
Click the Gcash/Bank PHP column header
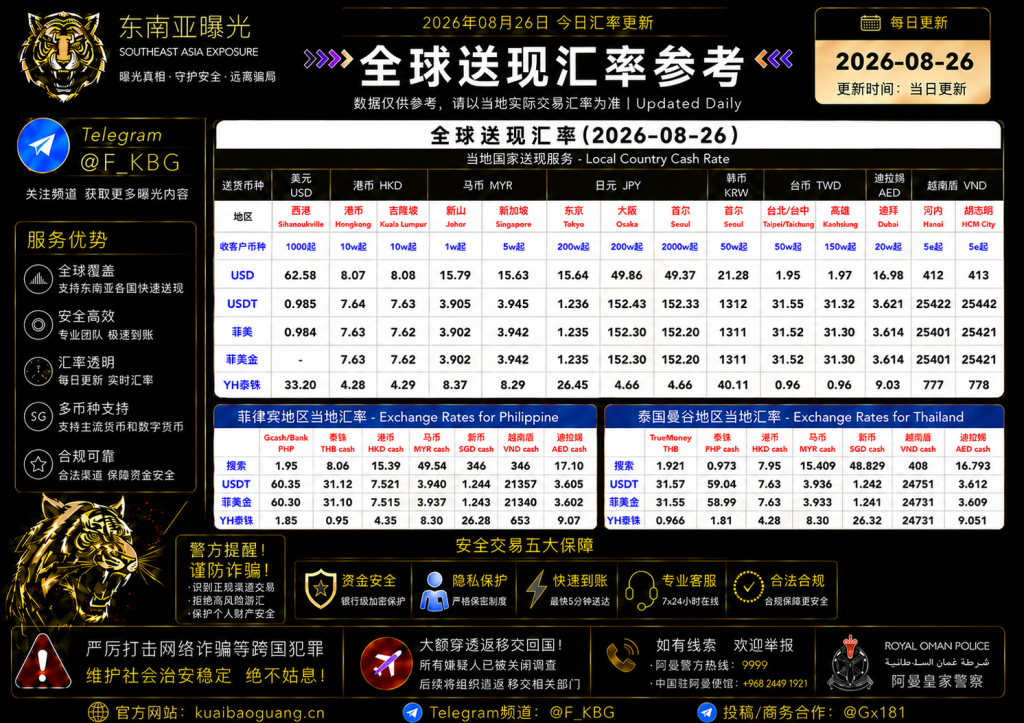(x=286, y=443)
